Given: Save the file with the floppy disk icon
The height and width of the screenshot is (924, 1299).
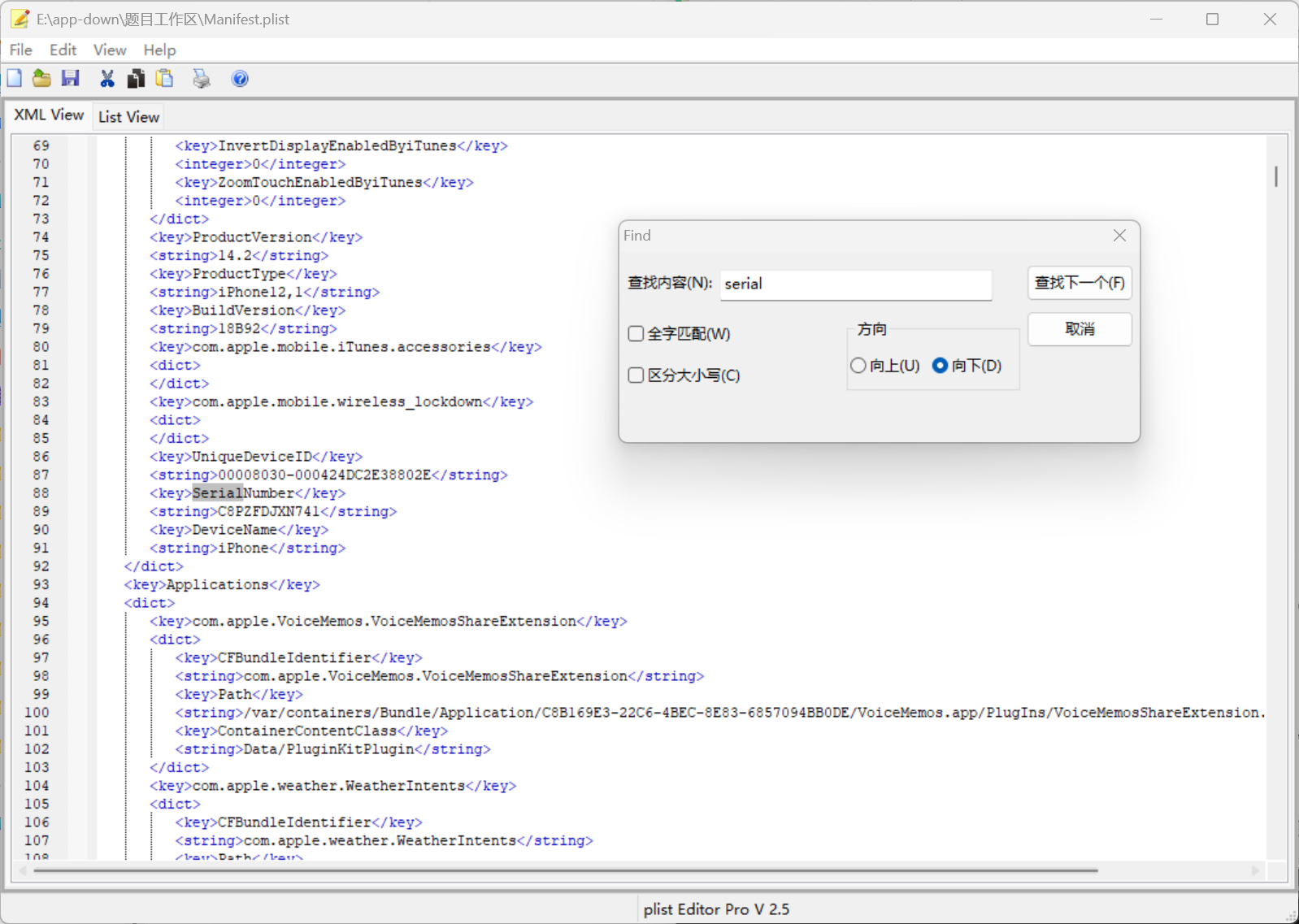Looking at the screenshot, I should click(71, 79).
